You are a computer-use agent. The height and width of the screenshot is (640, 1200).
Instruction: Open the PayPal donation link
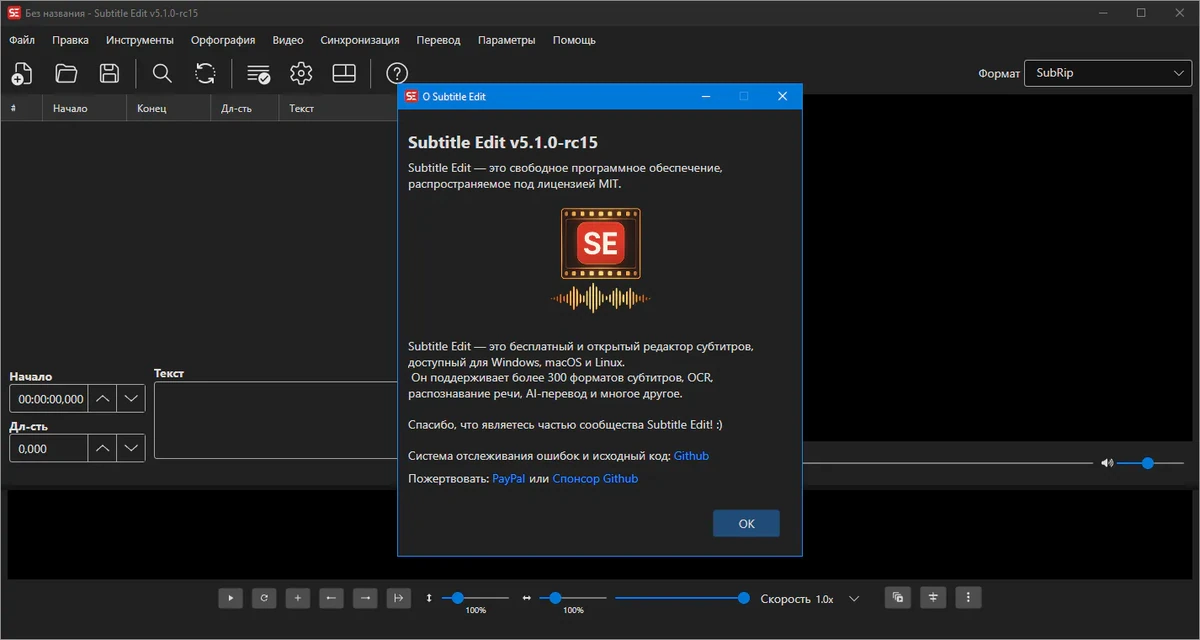(x=508, y=479)
